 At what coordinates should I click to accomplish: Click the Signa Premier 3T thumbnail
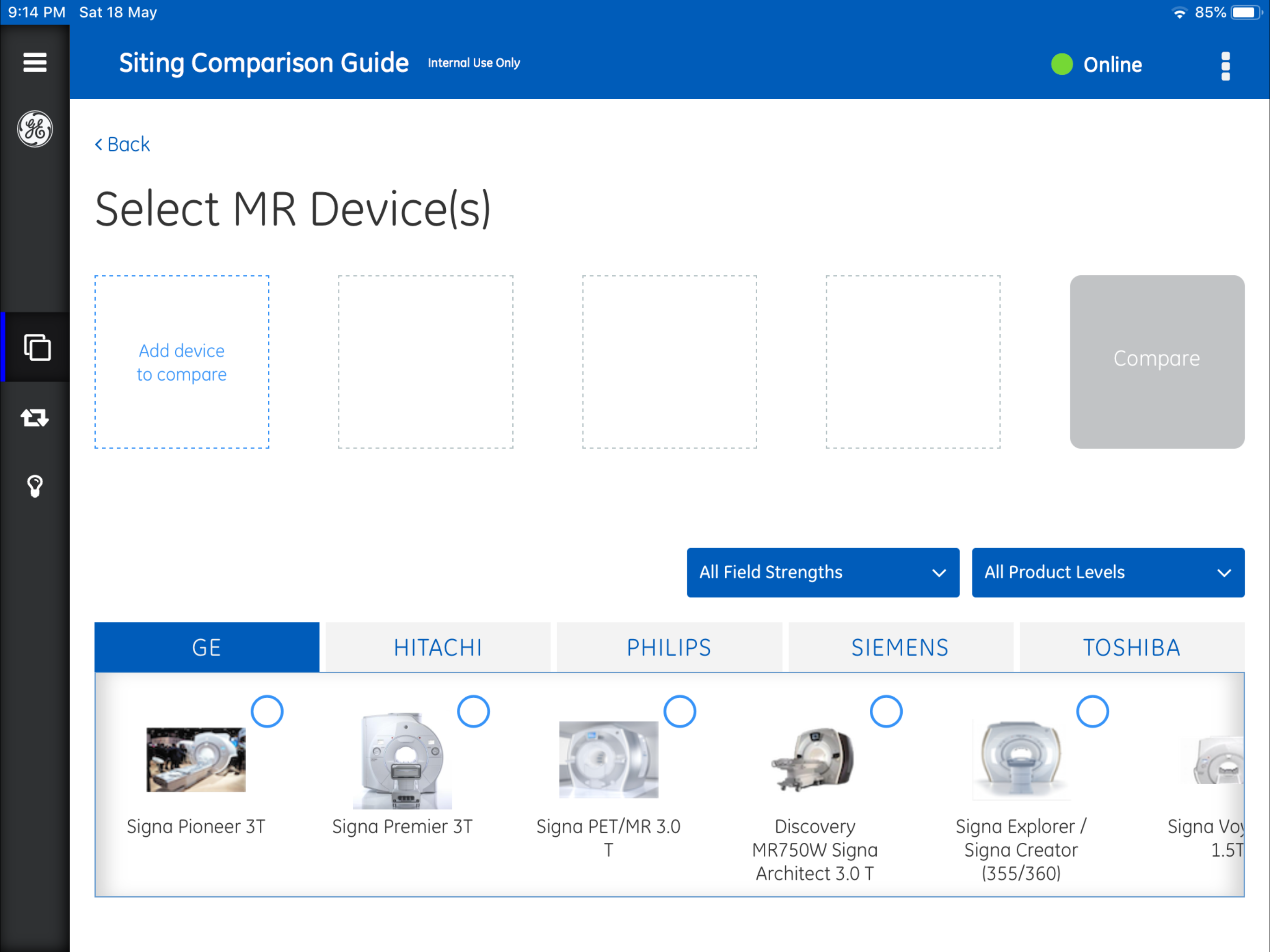(403, 760)
